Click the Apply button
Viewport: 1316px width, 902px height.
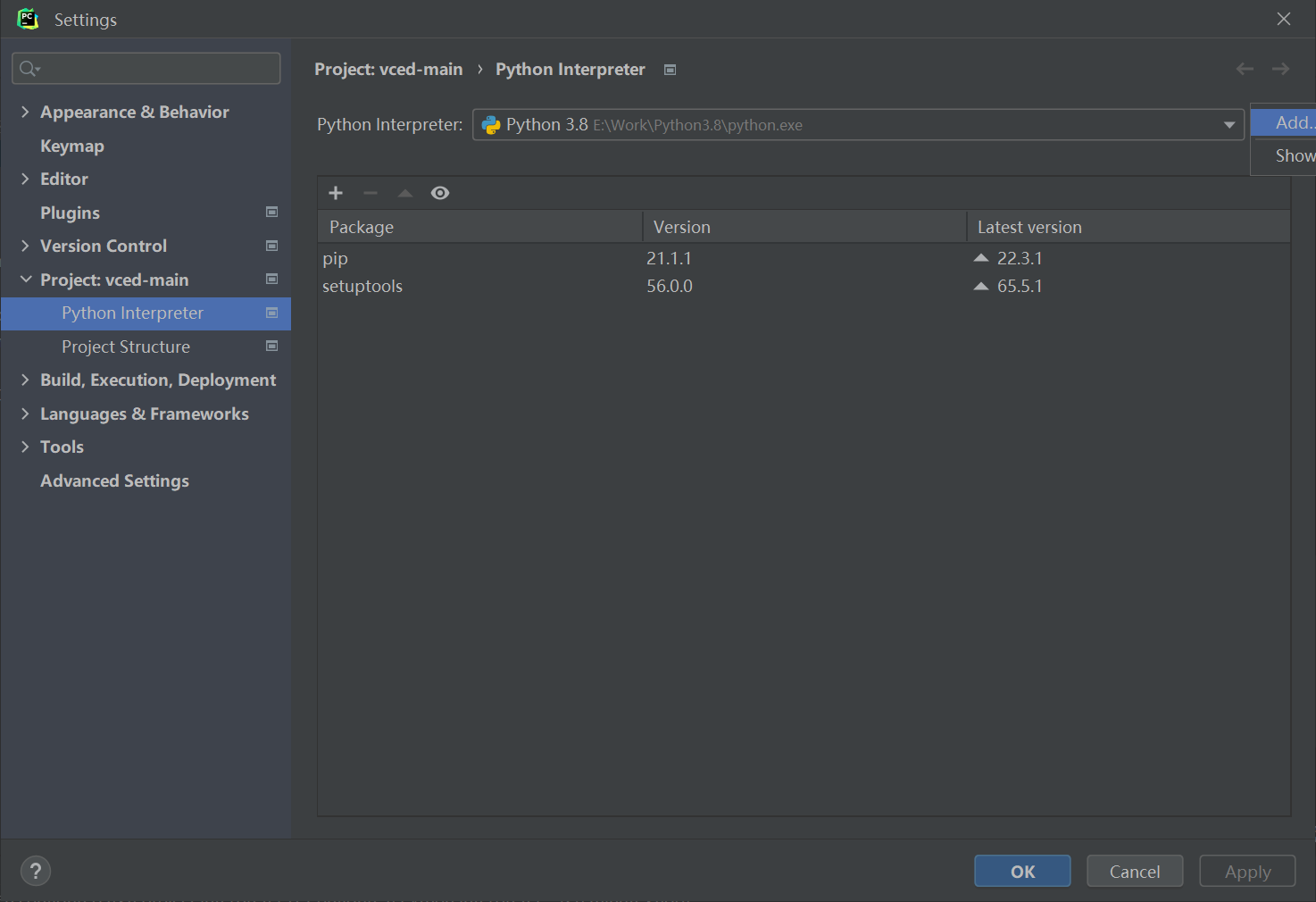click(x=1247, y=871)
